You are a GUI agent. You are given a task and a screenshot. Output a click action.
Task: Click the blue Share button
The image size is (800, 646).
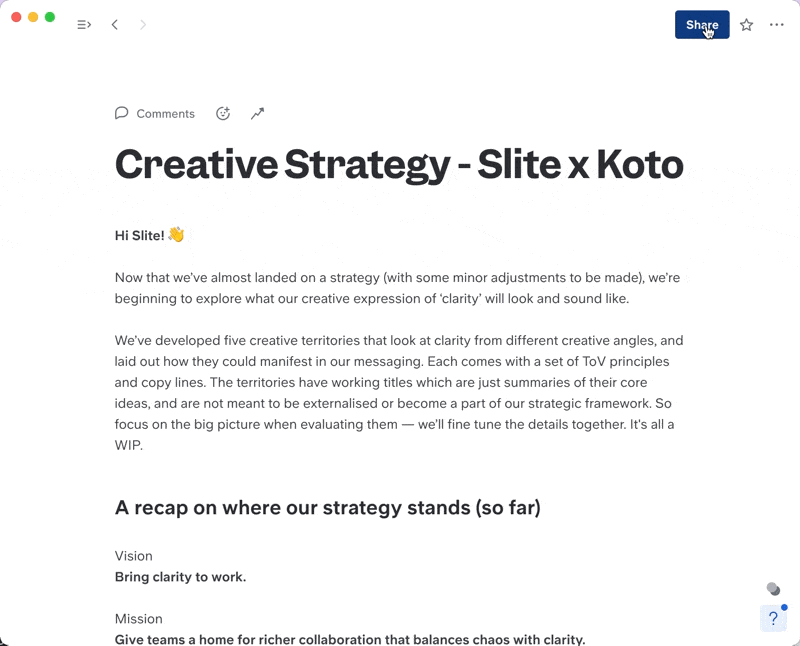click(702, 24)
